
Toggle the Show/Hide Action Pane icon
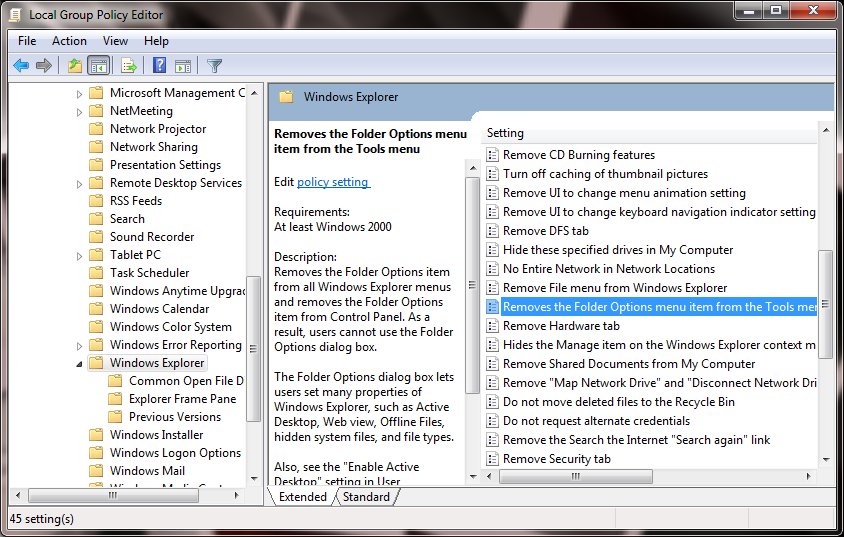pos(182,66)
